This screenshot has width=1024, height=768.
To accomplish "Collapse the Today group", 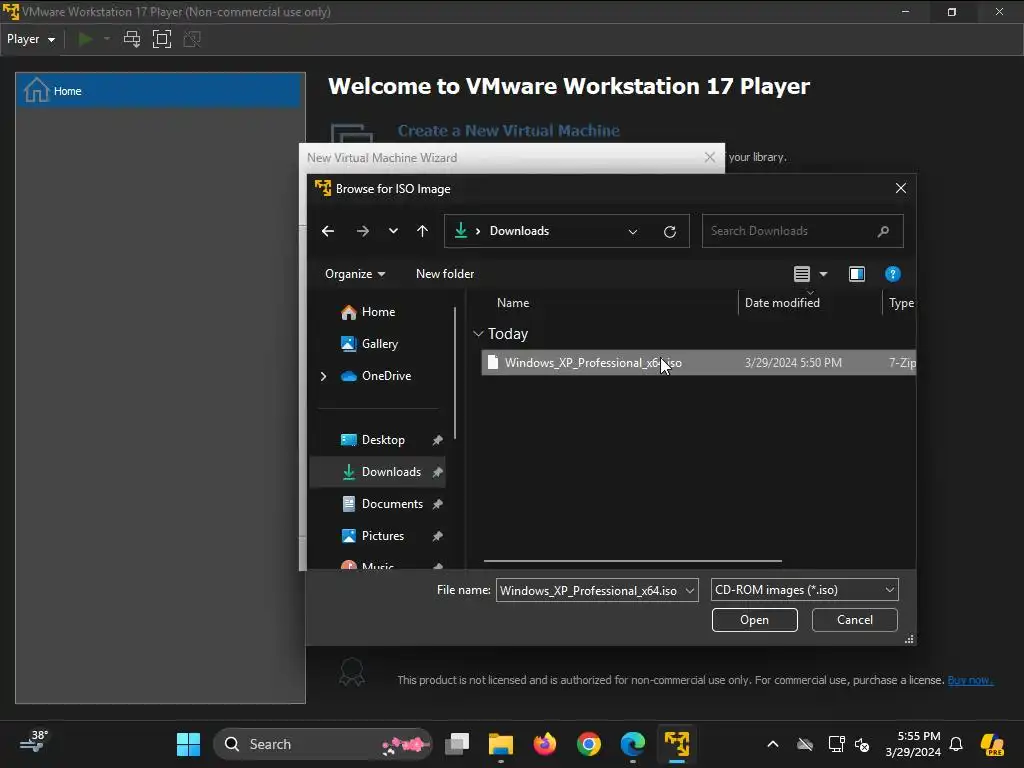I will point(478,334).
